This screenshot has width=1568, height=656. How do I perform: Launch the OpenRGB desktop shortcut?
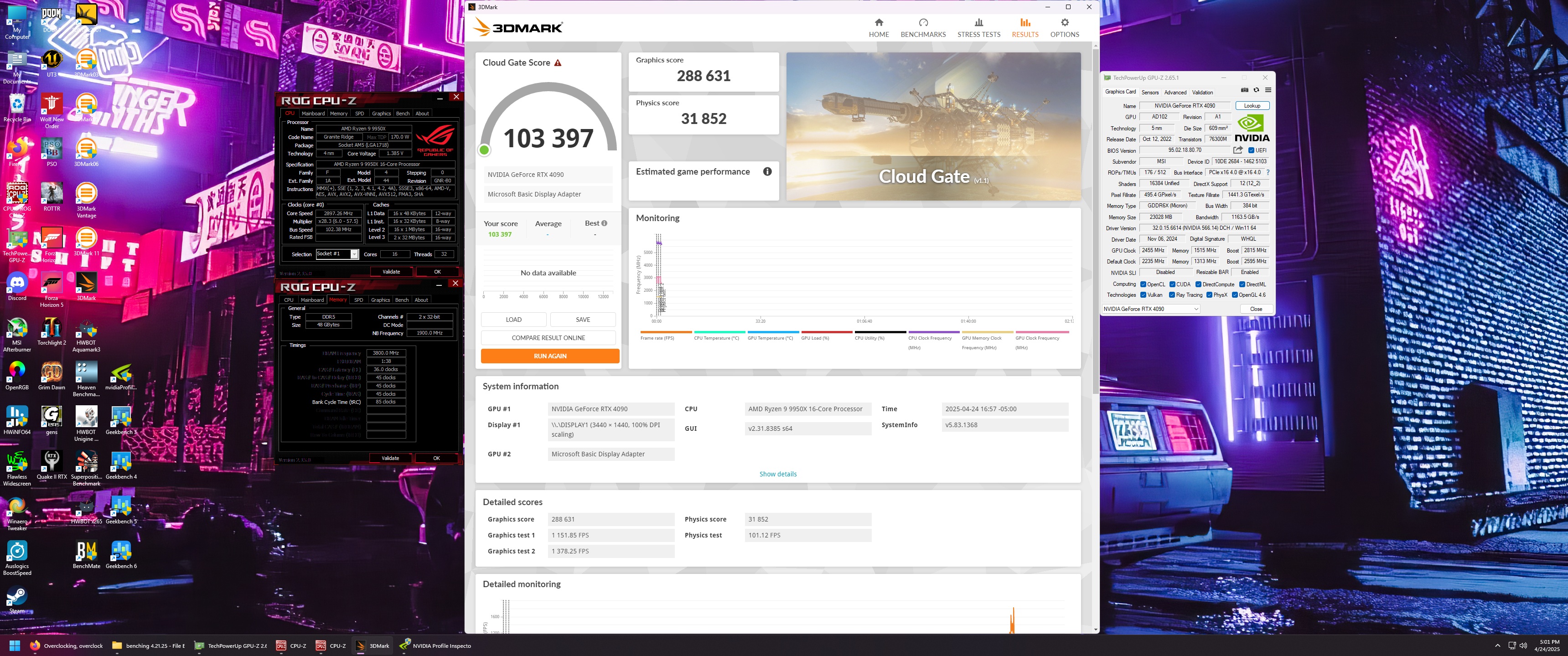17,376
